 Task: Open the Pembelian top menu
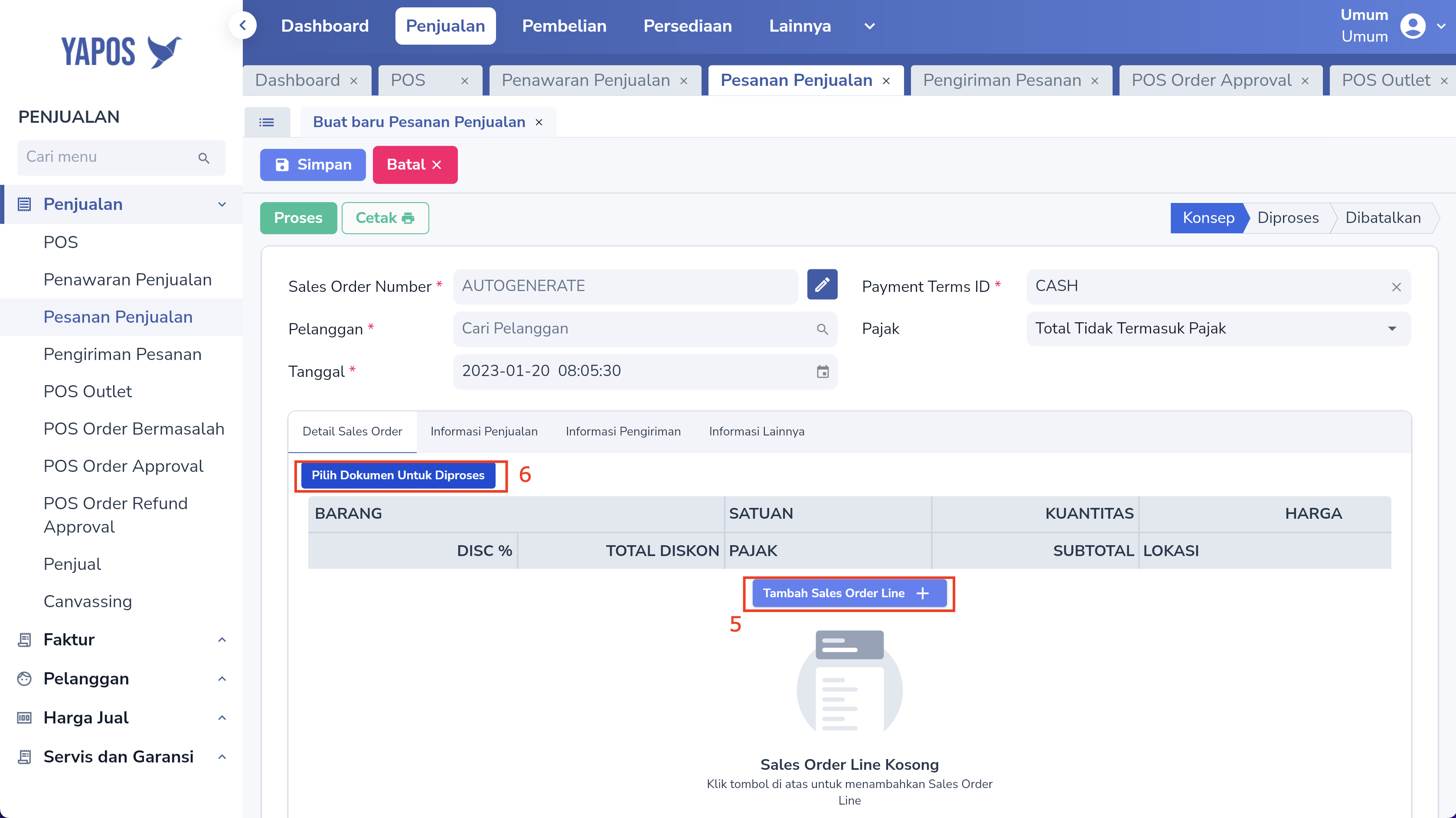[x=564, y=26]
